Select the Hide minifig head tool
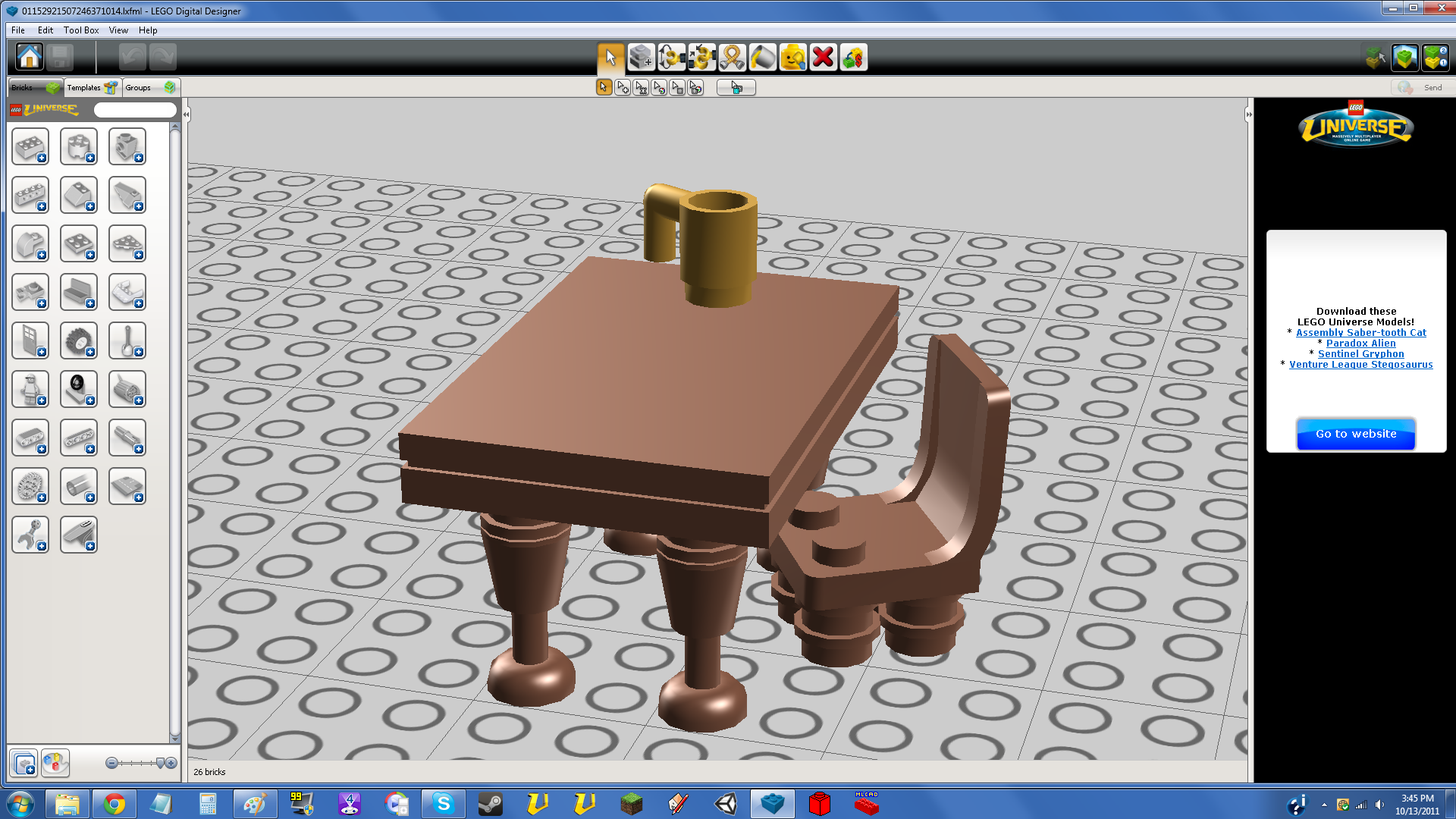 tap(792, 58)
